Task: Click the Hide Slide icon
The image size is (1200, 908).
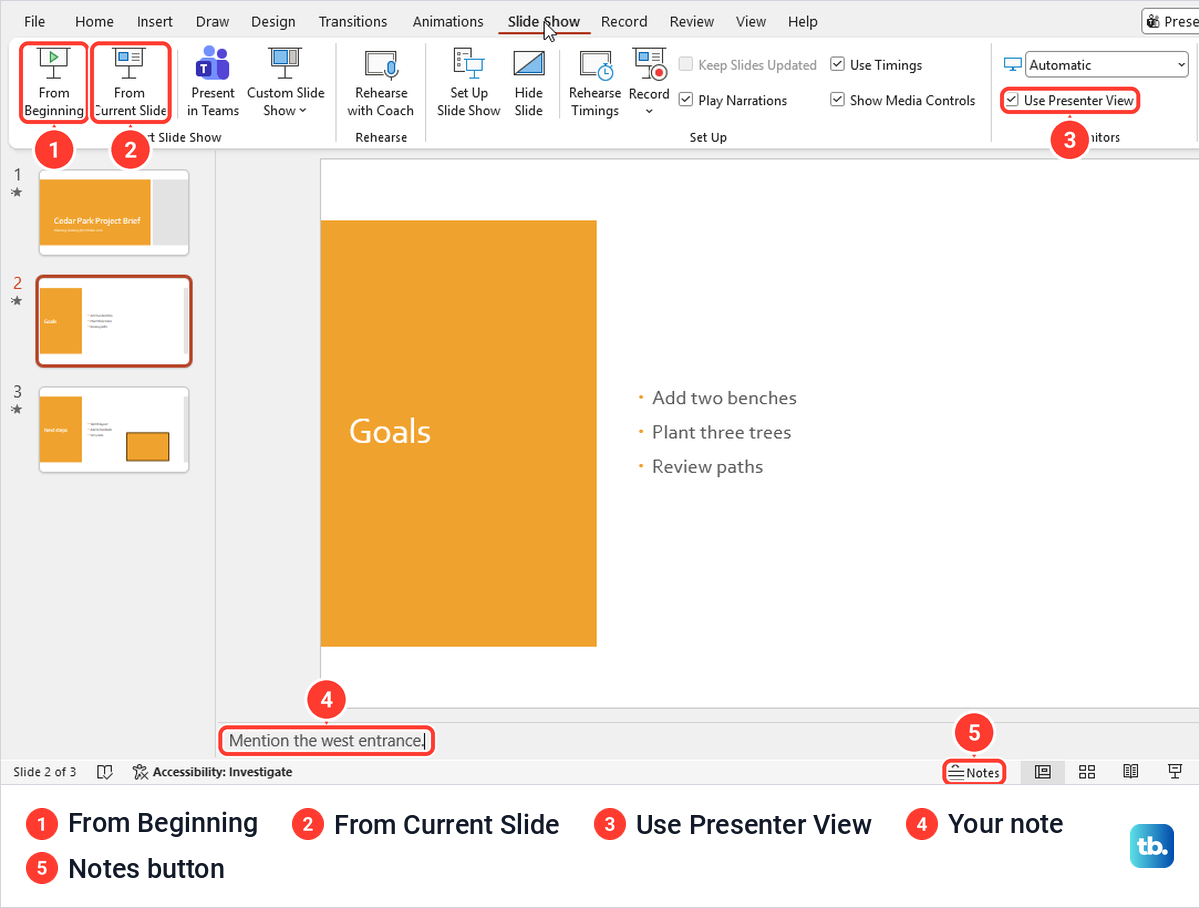Action: tap(529, 64)
